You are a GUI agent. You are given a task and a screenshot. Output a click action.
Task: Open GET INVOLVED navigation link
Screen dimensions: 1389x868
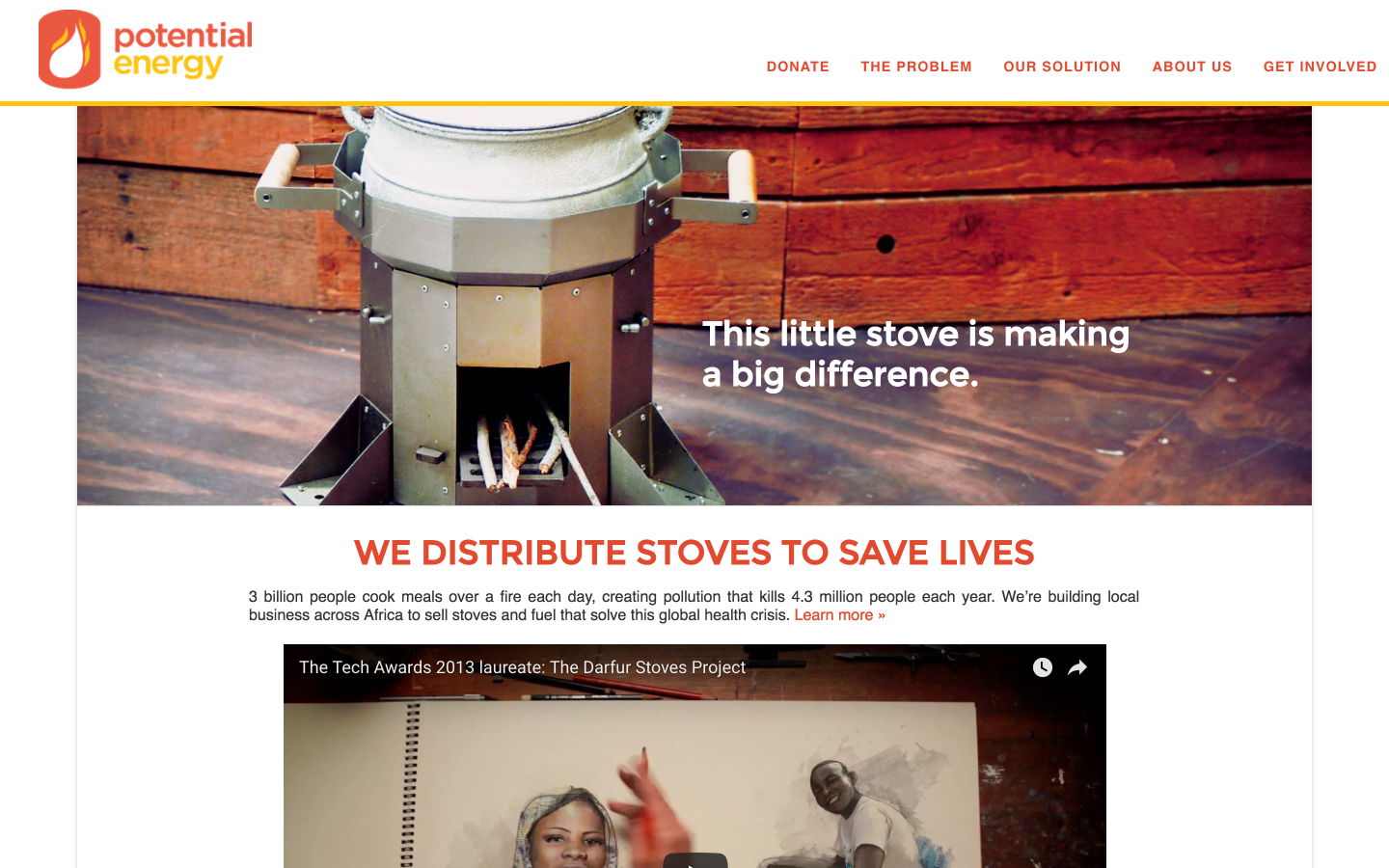click(1321, 67)
